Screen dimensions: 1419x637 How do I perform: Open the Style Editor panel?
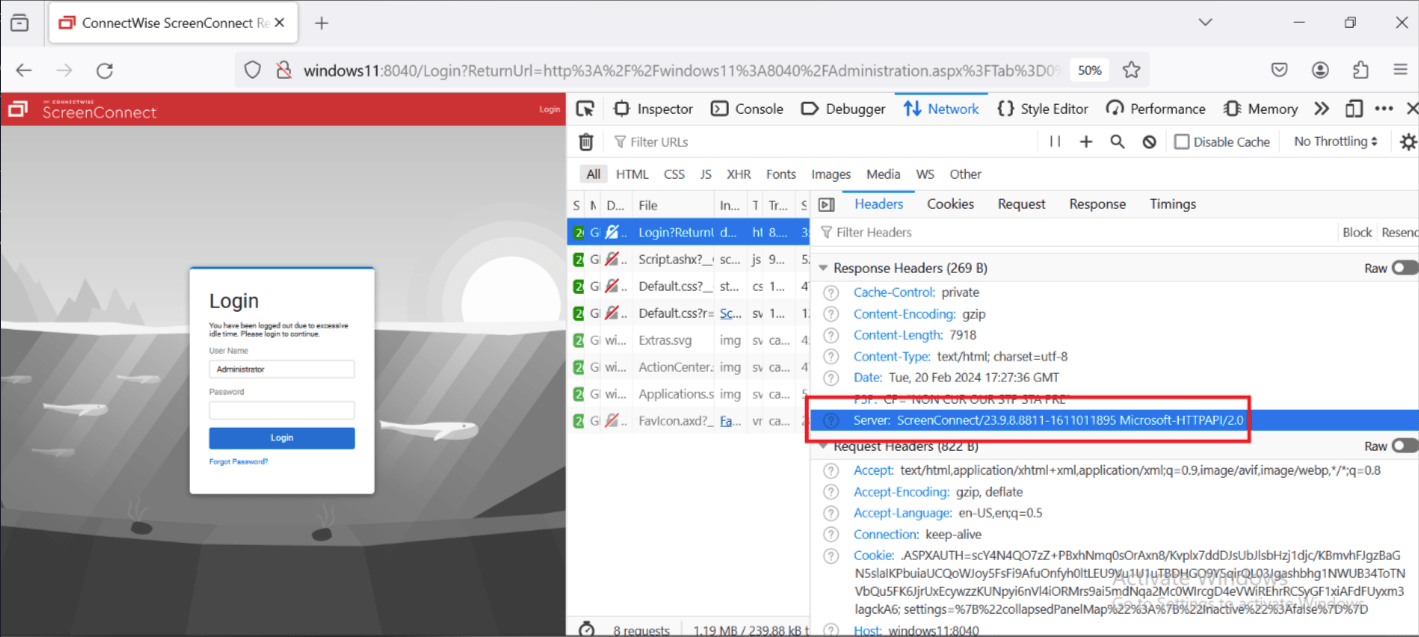tap(1043, 108)
